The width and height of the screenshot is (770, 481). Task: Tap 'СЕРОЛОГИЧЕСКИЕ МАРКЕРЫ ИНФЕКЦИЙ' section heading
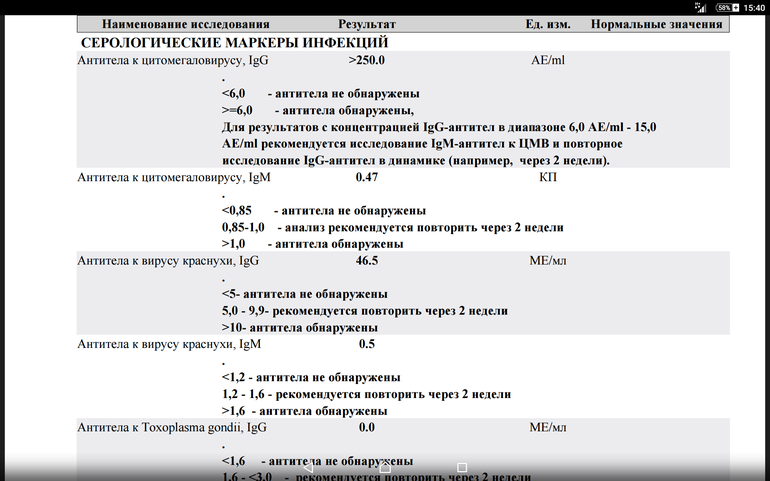[234, 43]
